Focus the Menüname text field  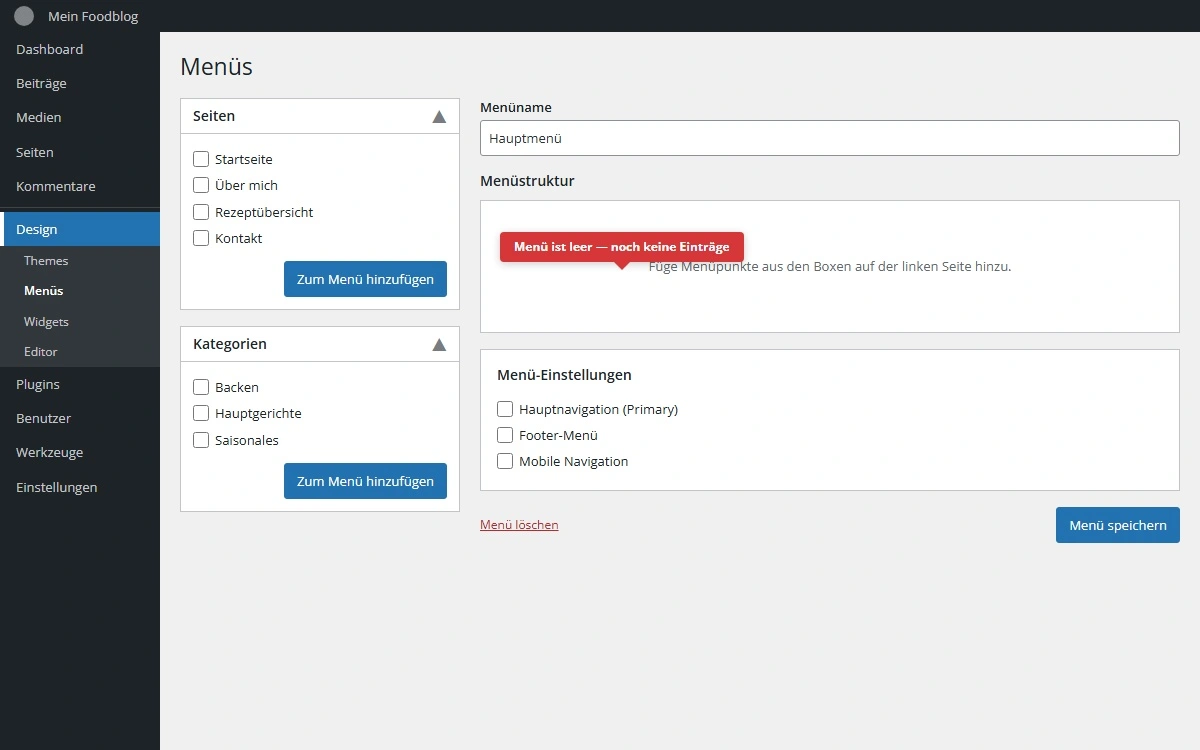829,139
